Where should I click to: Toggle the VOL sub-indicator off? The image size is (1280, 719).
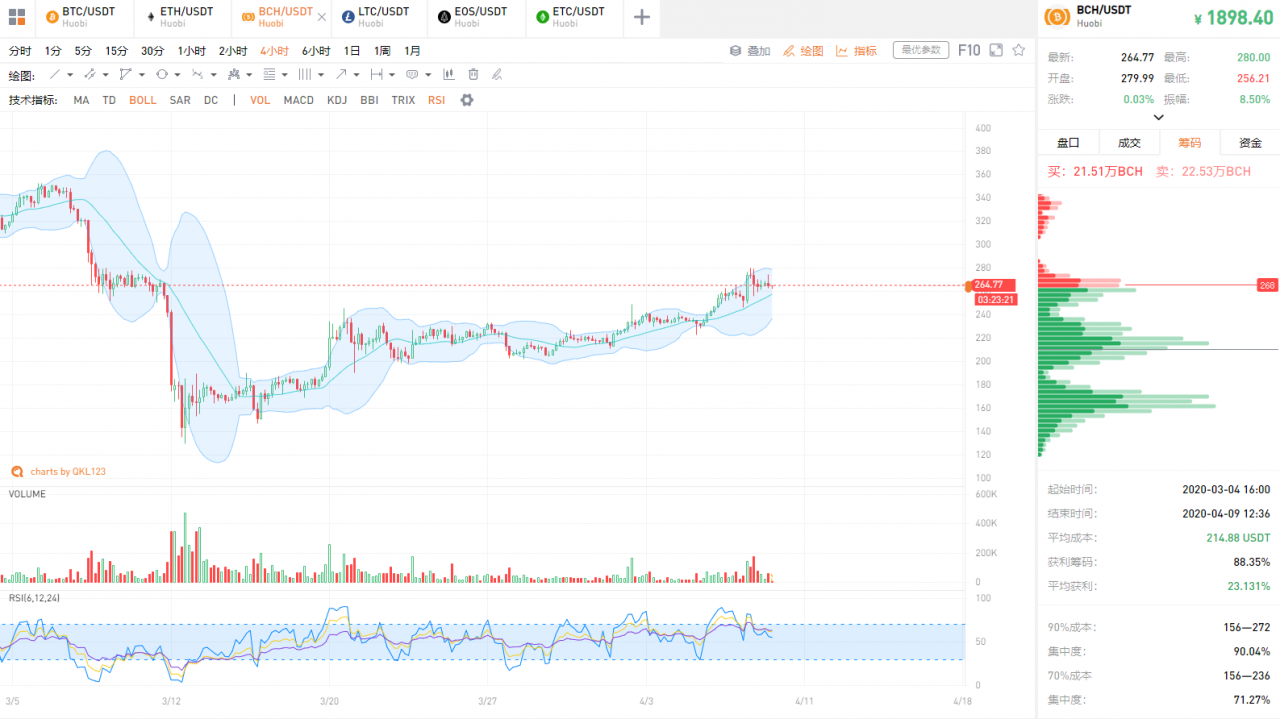[x=260, y=100]
